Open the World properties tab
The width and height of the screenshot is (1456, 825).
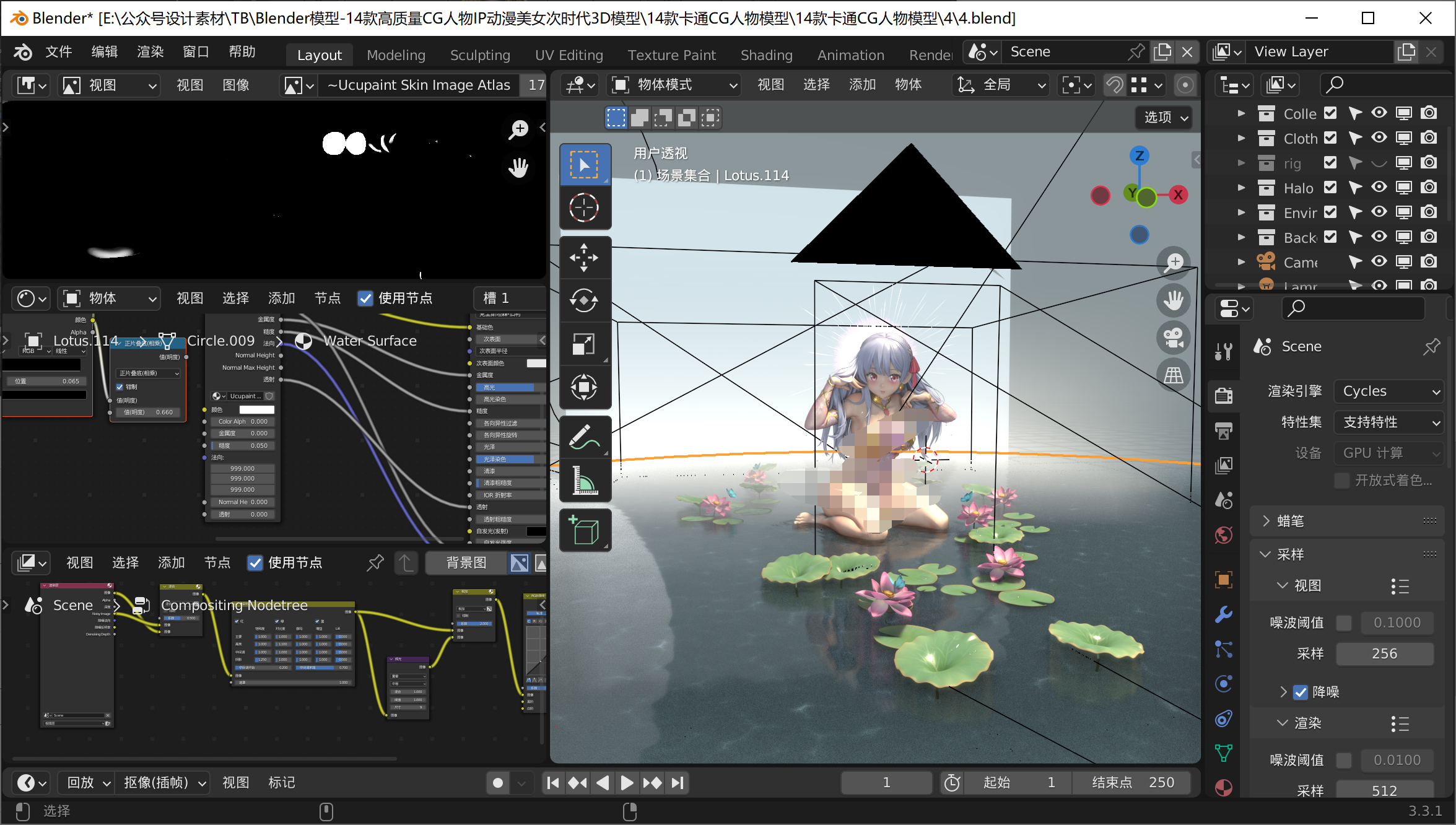point(1224,535)
